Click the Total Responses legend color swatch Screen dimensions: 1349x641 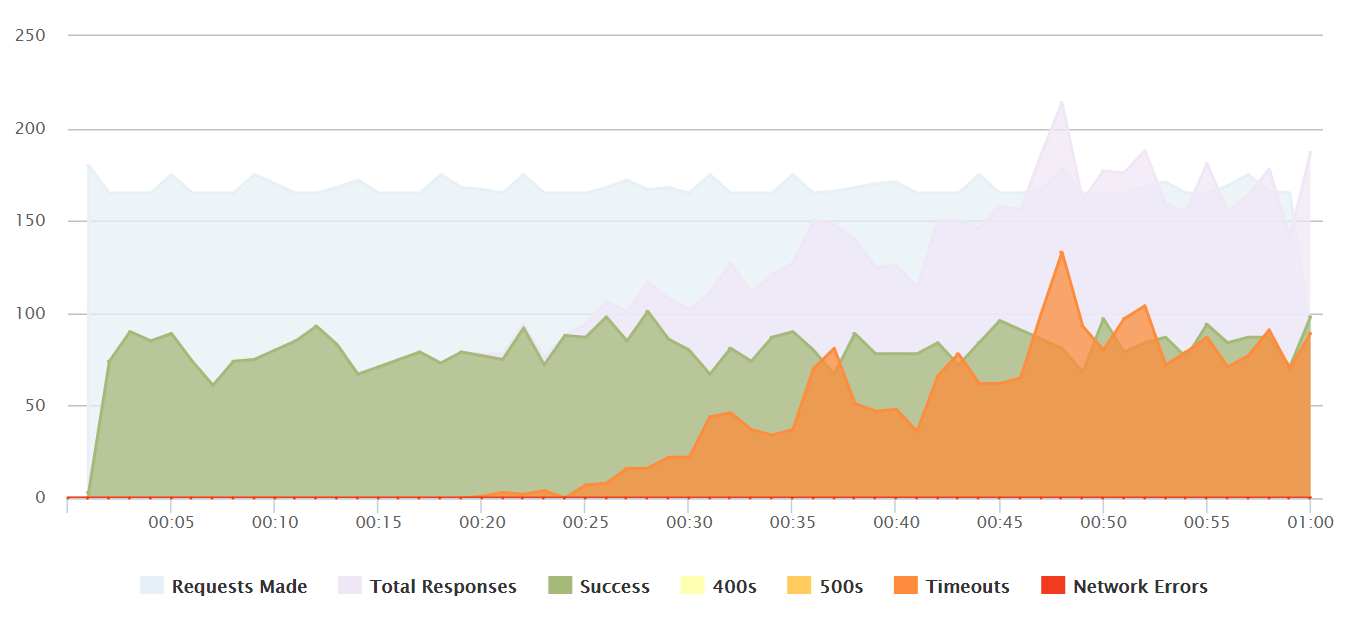(350, 587)
